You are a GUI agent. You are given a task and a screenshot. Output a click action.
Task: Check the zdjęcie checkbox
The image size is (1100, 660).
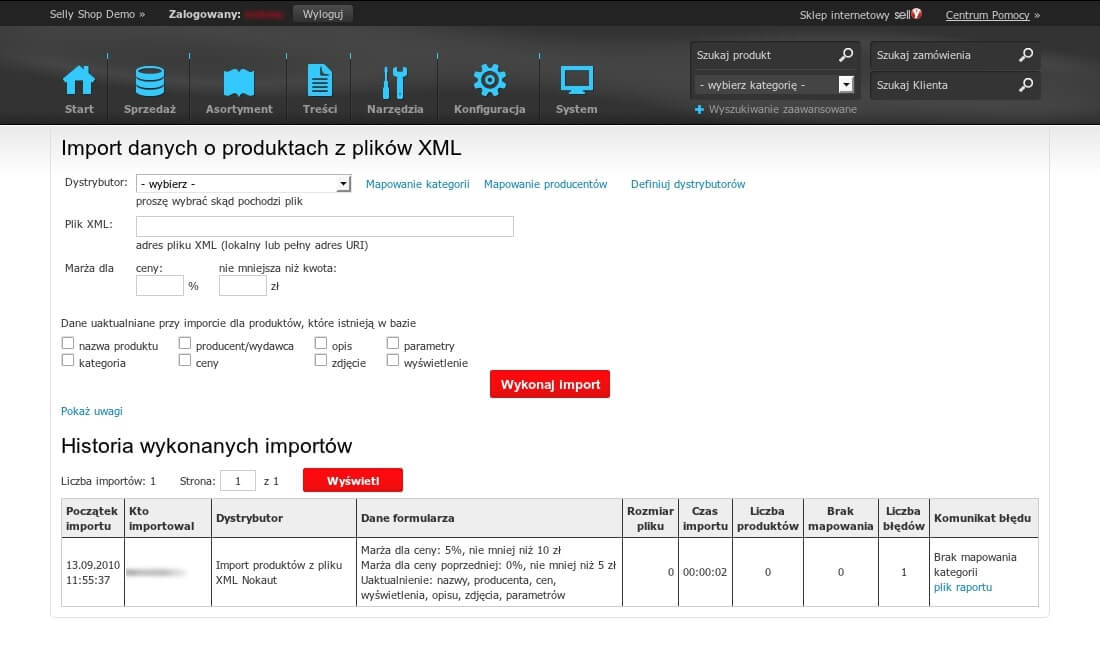(x=321, y=361)
